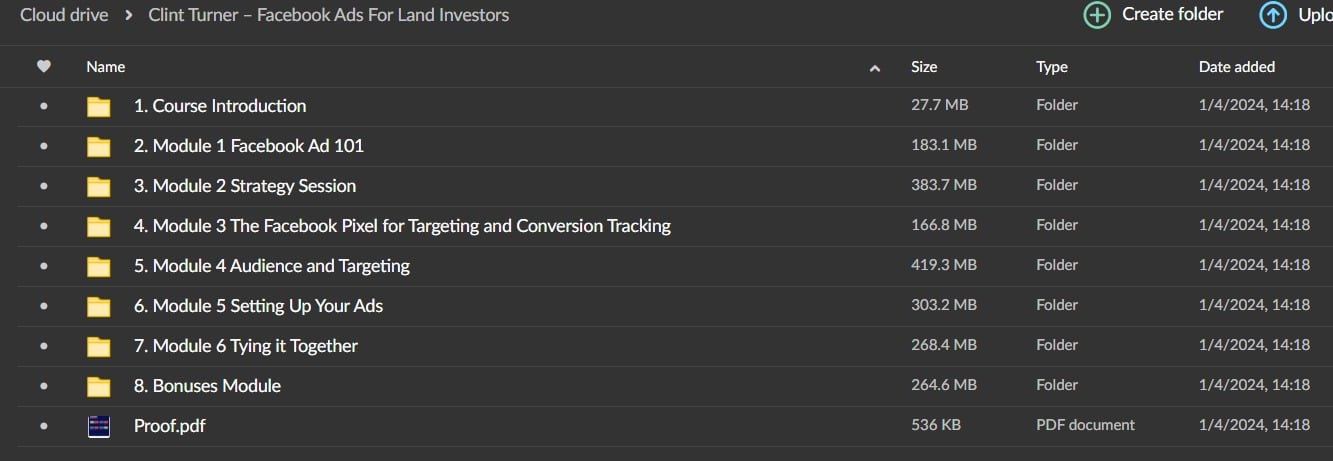Click the Upload arrow icon
This screenshot has width=1333, height=461.
click(1272, 15)
